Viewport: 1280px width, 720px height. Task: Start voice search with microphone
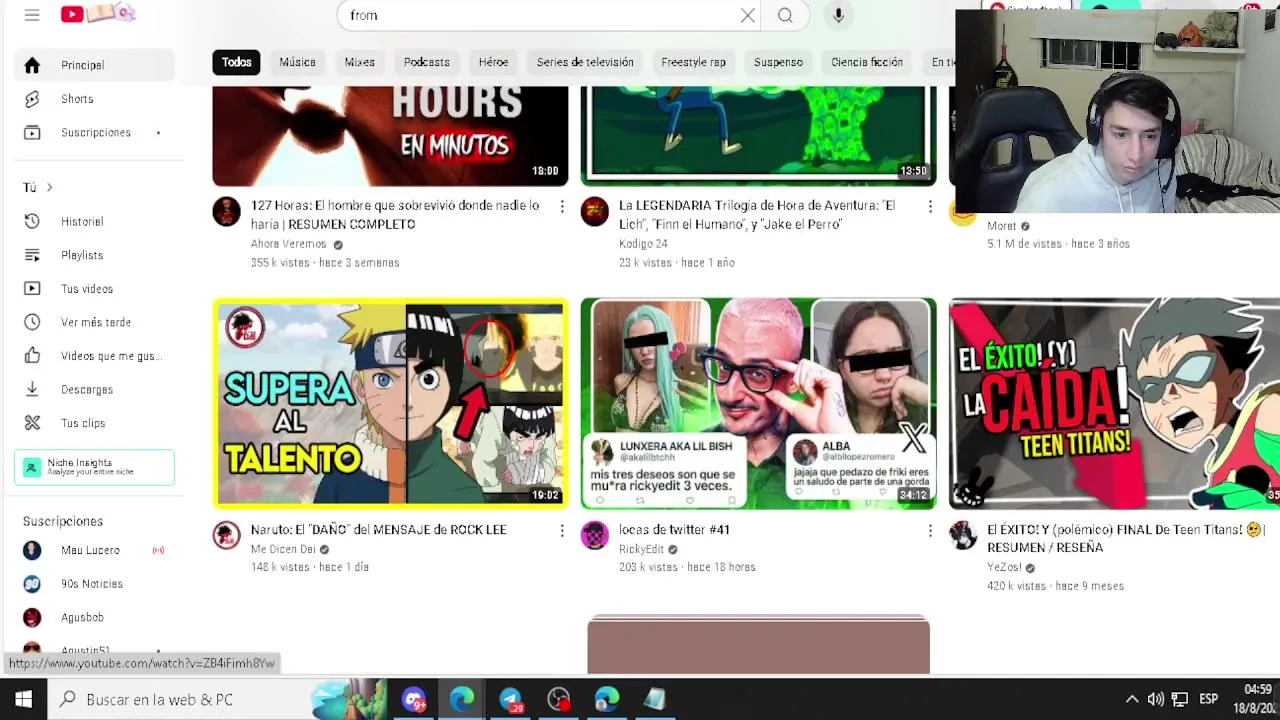click(x=838, y=15)
